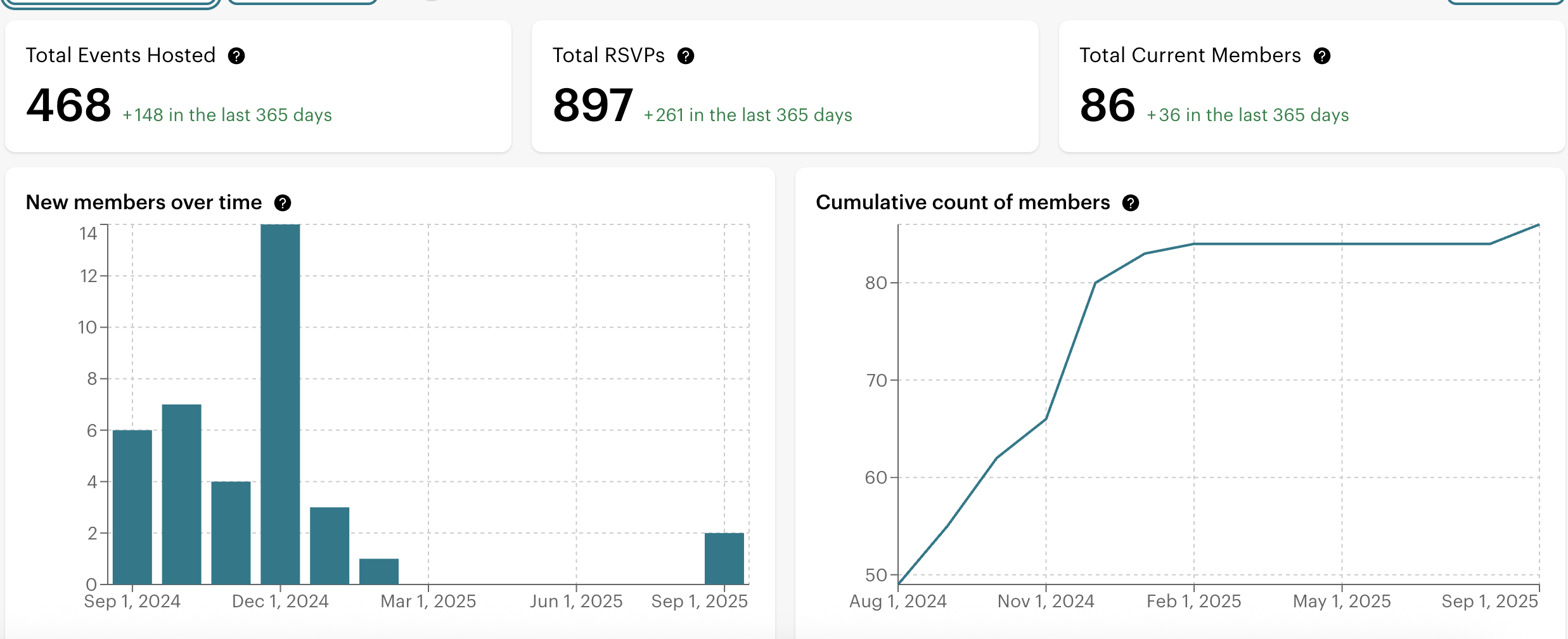Select the November 2024 bar showing 4 members
This screenshot has width=1568, height=639.
[x=231, y=532]
